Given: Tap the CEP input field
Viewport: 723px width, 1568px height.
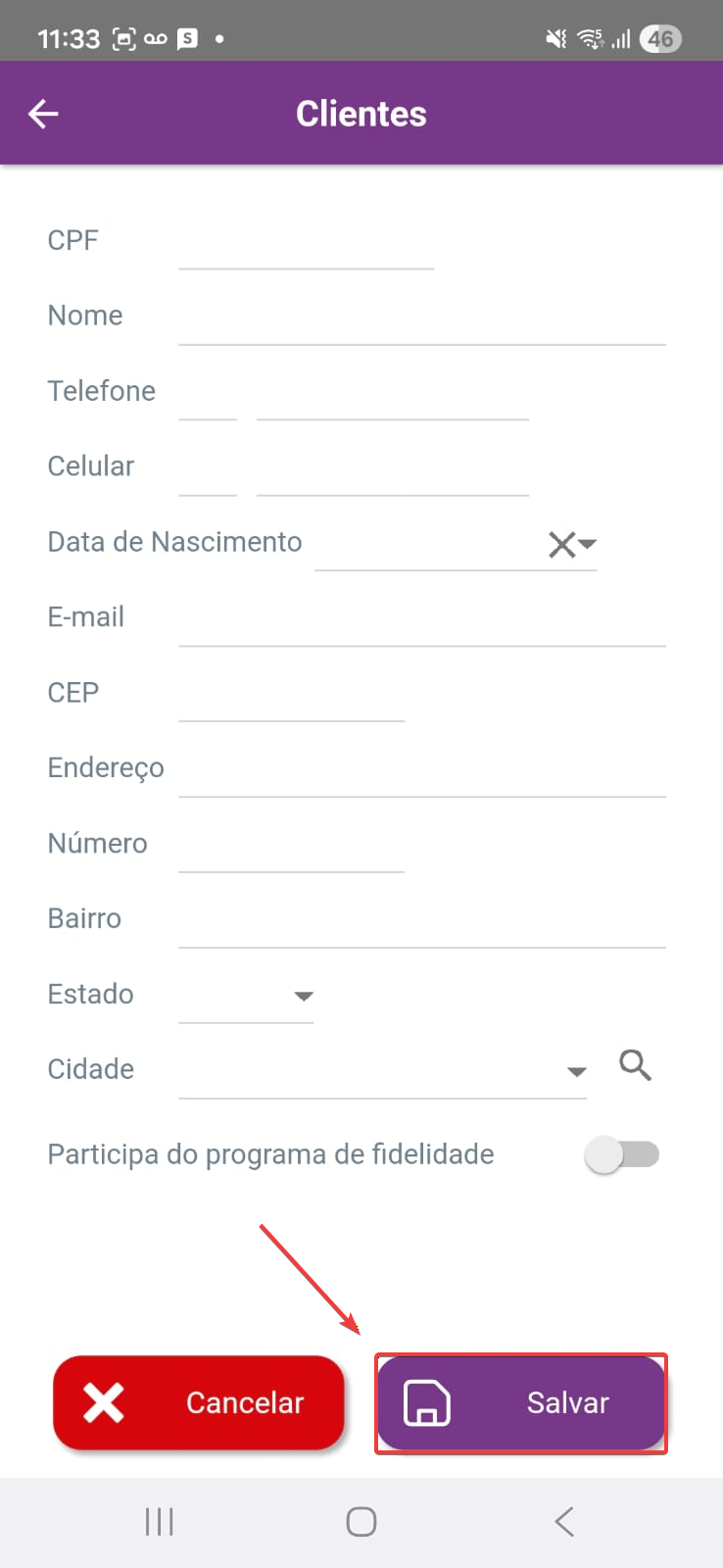Looking at the screenshot, I should point(291,697).
